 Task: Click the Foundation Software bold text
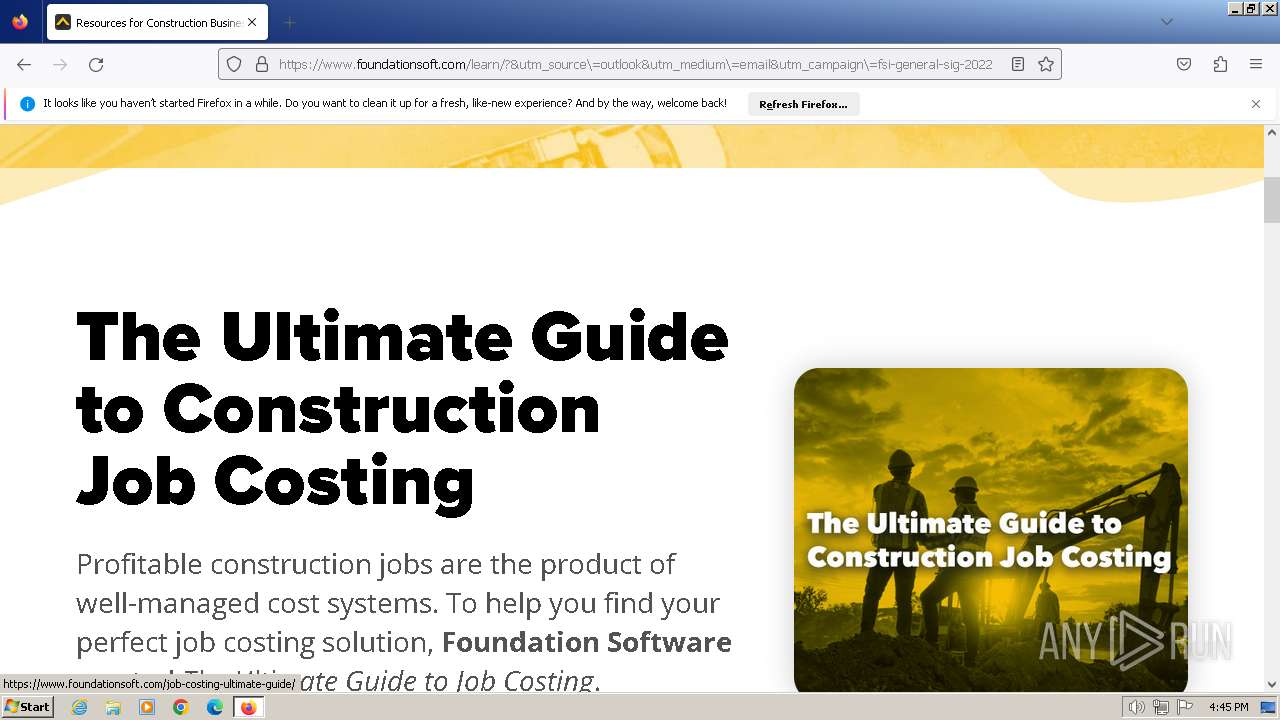[x=587, y=642]
